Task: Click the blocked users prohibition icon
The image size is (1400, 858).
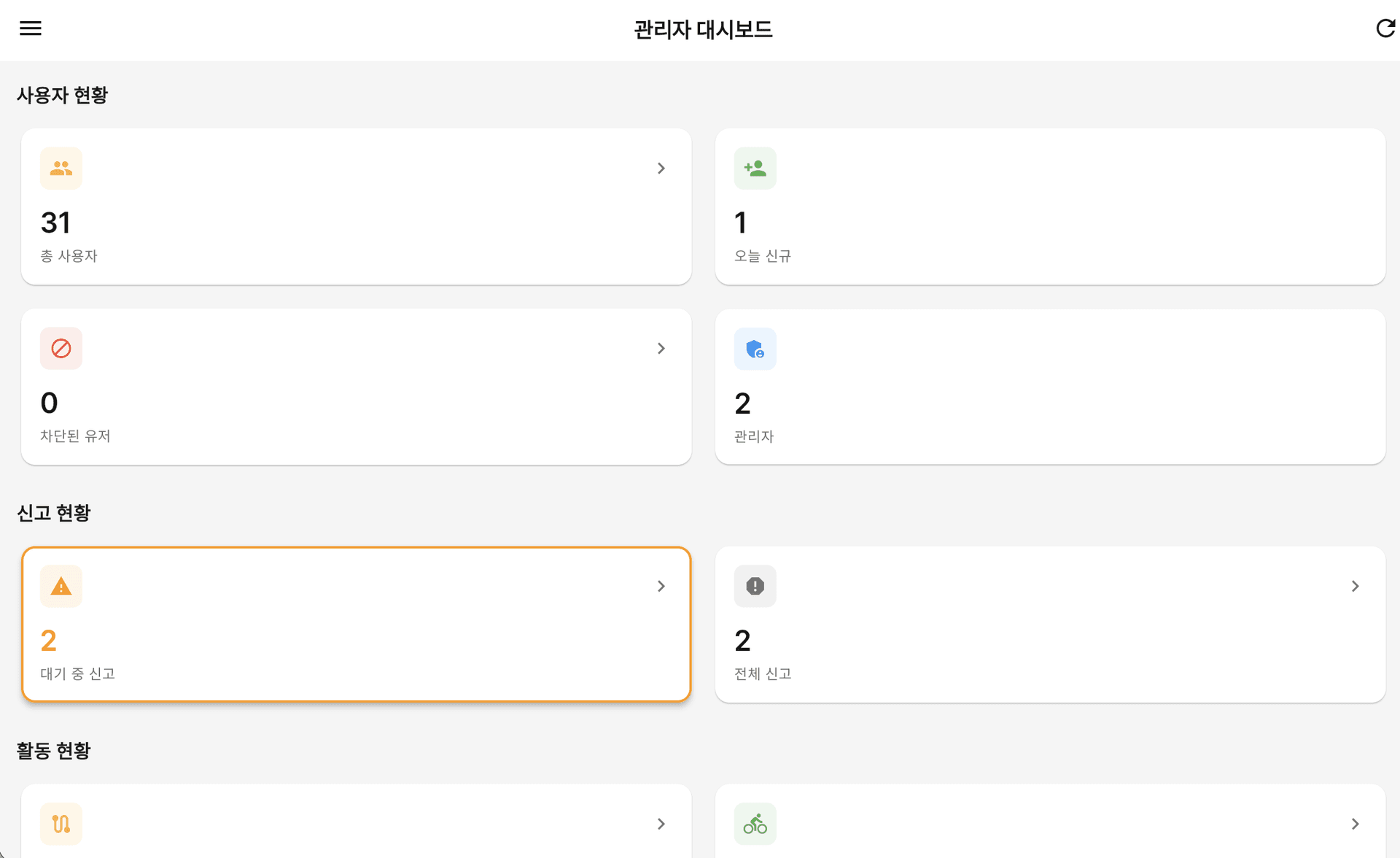Action: coord(61,349)
